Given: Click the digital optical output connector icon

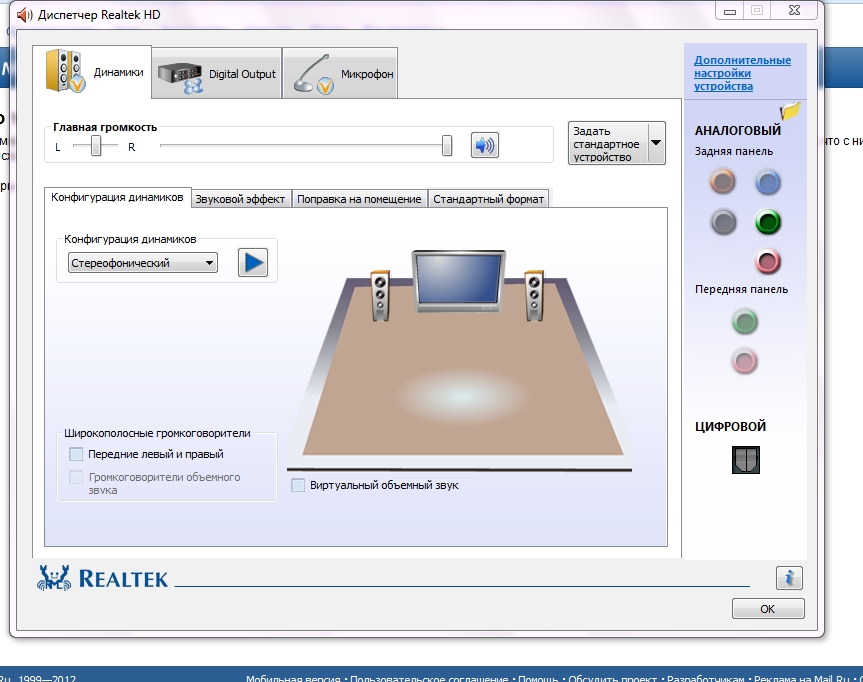Looking at the screenshot, I should point(746,460).
